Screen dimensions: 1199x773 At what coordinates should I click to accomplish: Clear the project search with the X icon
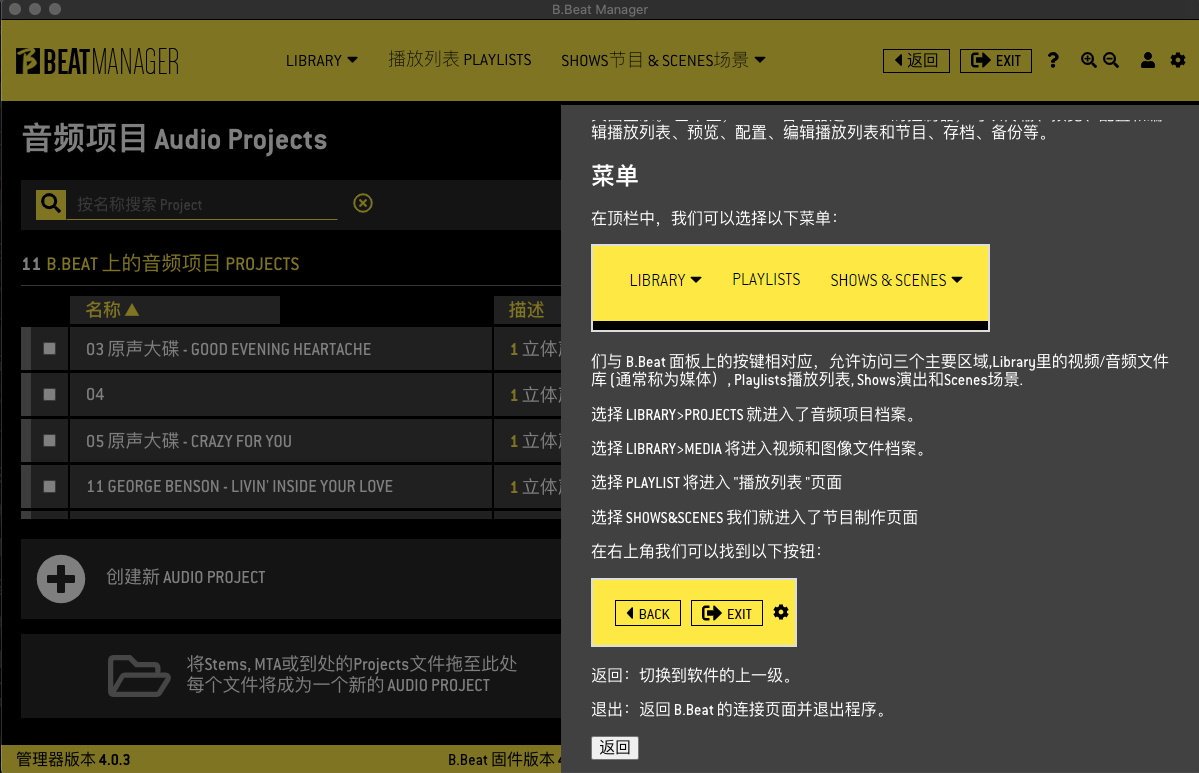(x=363, y=203)
